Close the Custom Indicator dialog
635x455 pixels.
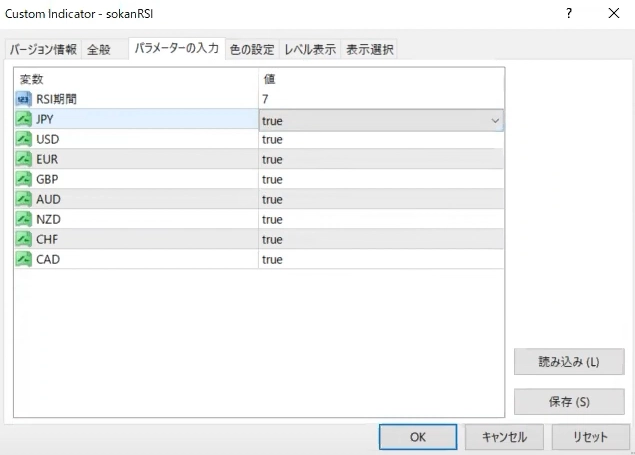[x=614, y=13]
